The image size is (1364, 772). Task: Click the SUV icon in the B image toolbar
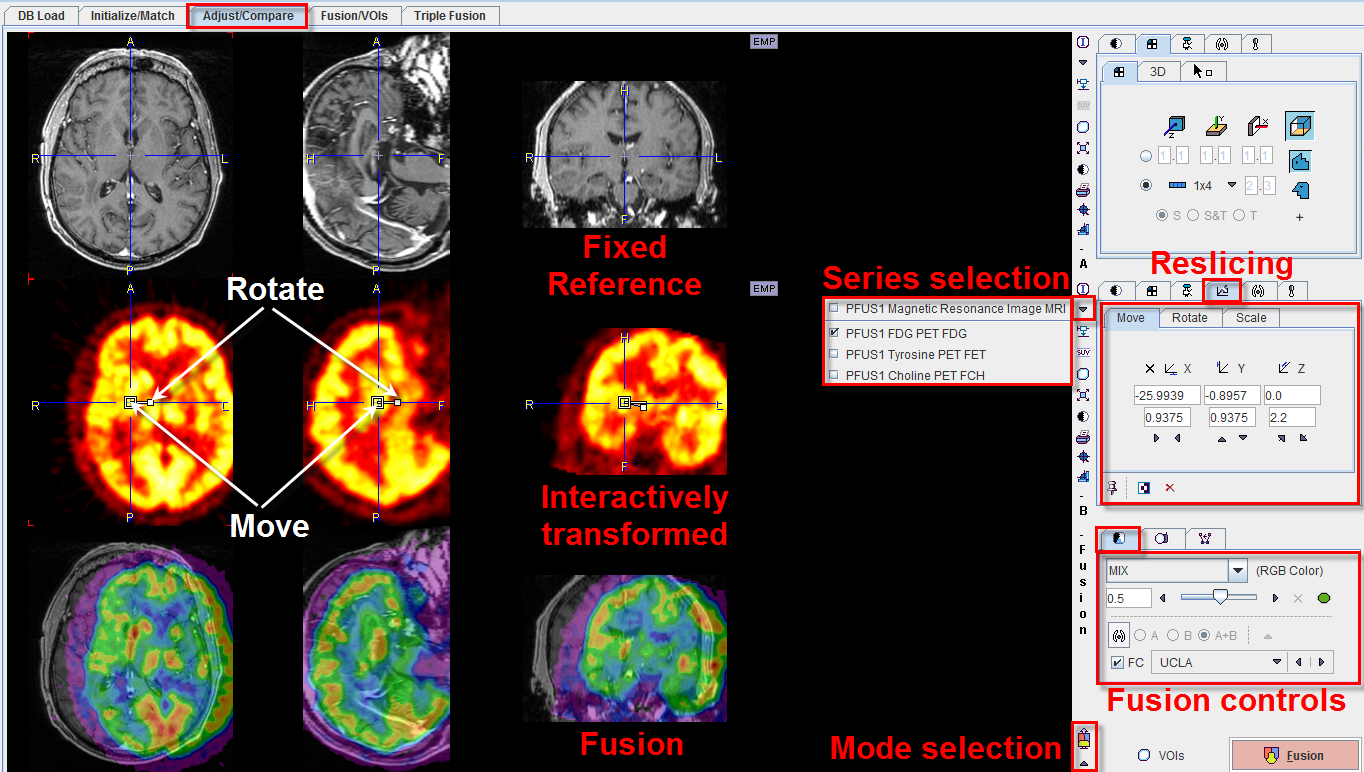point(1083,352)
